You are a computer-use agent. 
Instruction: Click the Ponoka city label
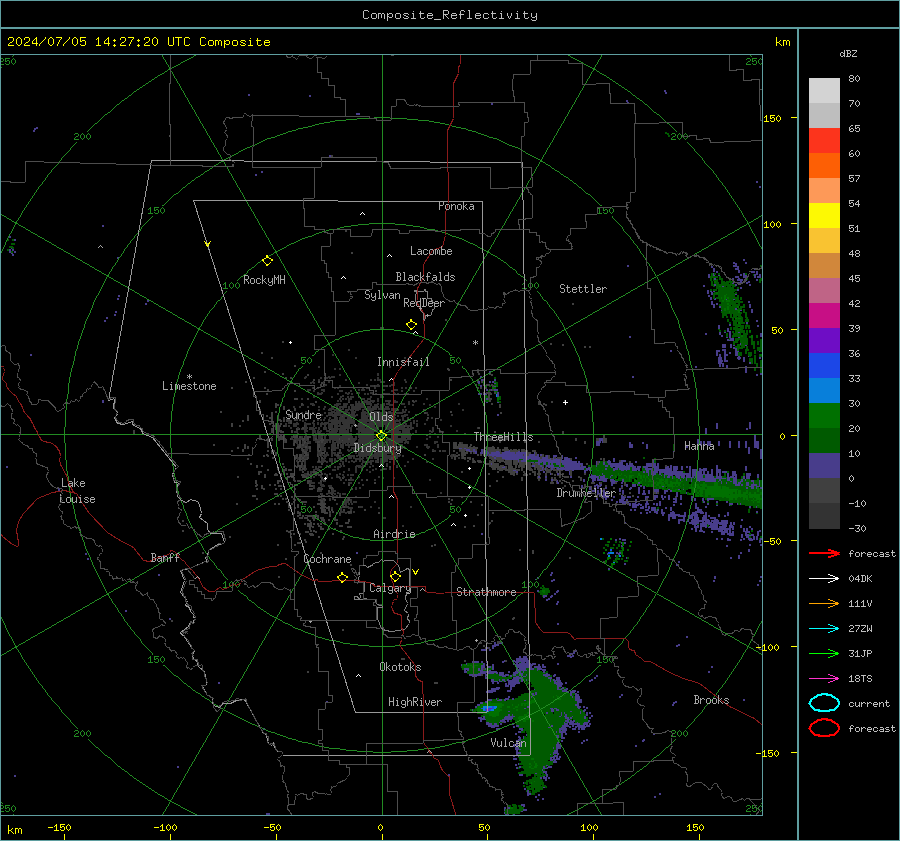tap(456, 206)
